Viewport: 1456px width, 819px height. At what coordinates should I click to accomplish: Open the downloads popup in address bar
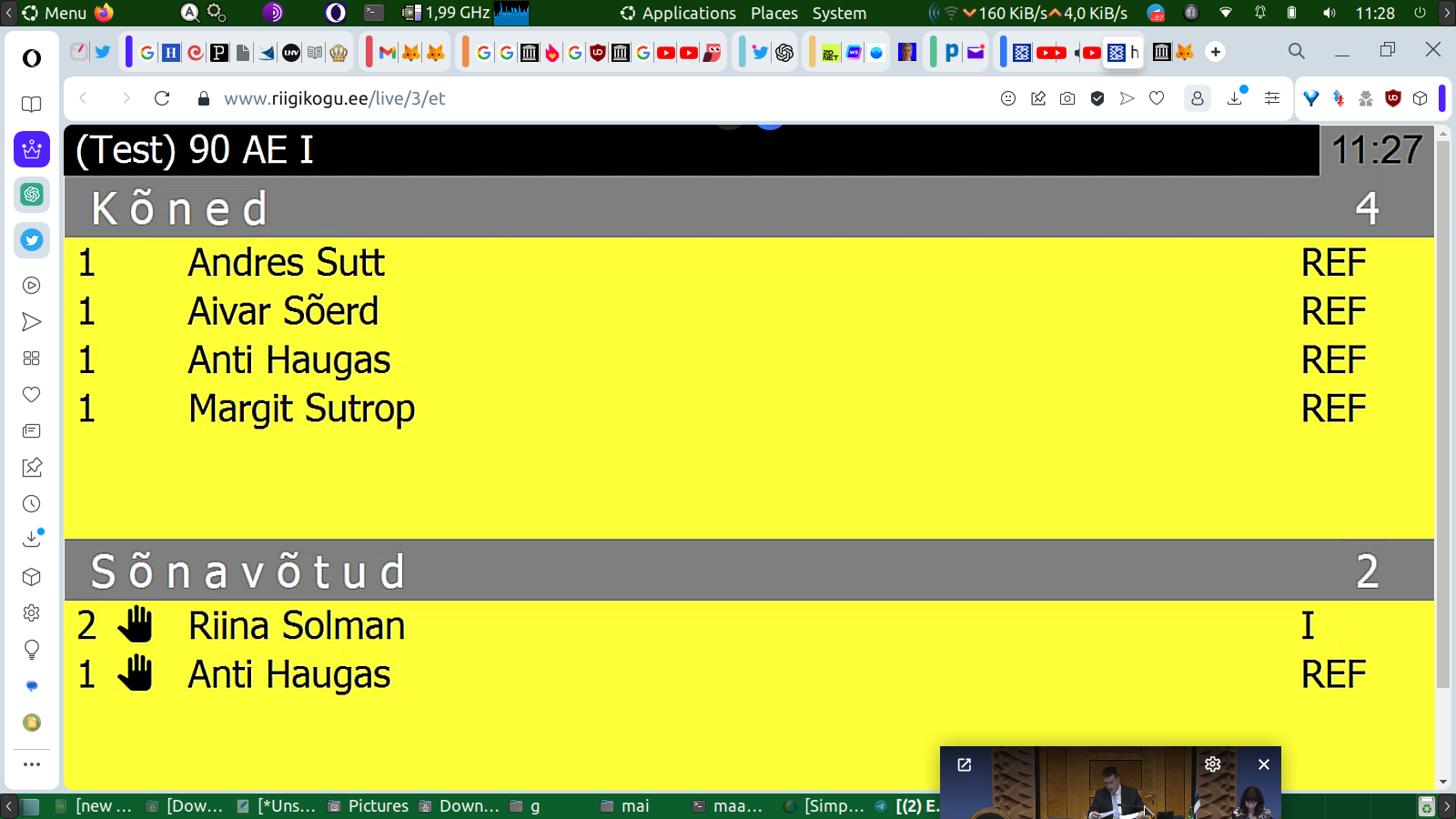tap(1236, 97)
